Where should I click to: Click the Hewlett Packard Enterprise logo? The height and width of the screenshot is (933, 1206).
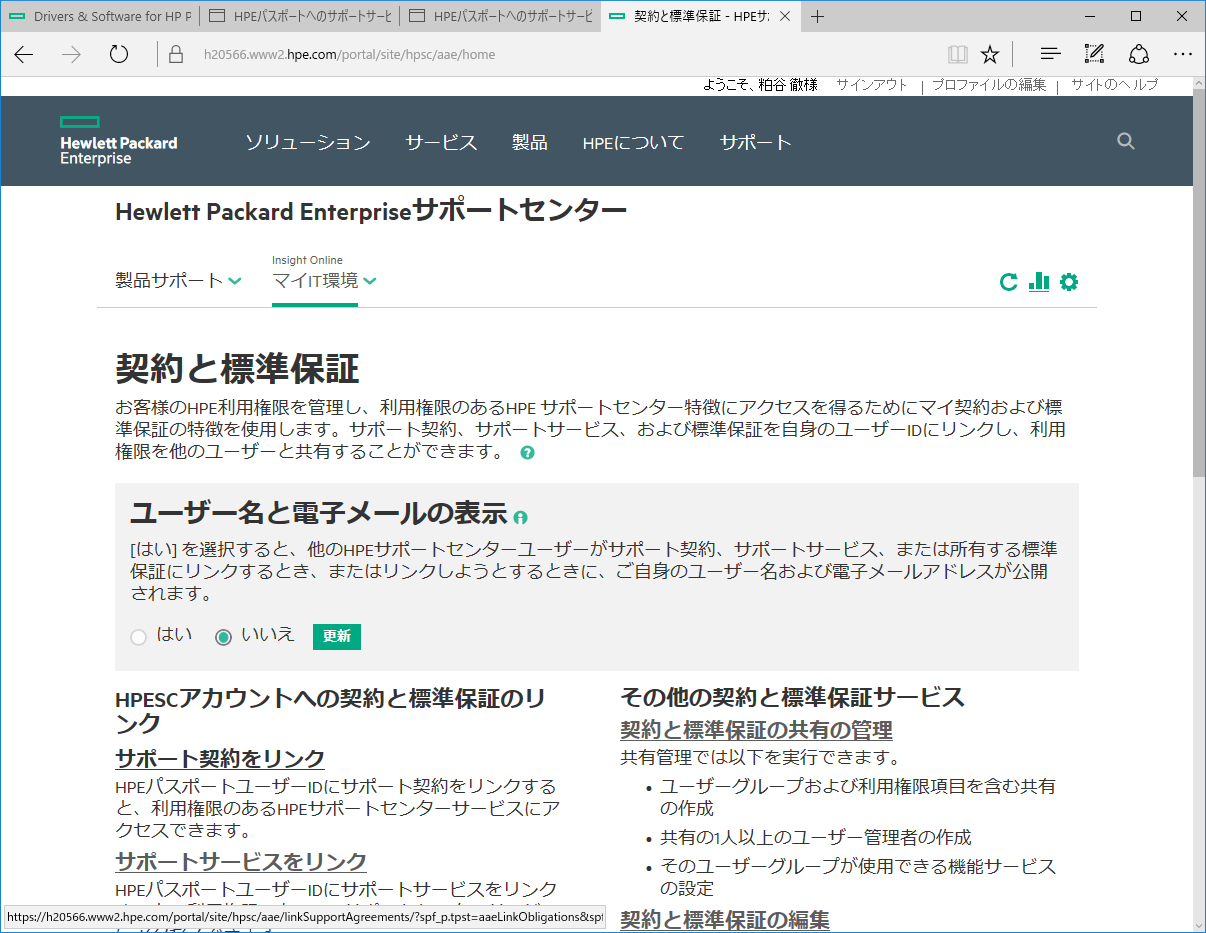pos(118,141)
